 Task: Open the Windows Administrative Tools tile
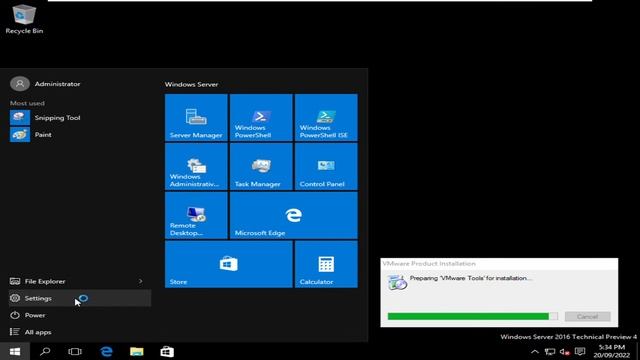(196, 167)
